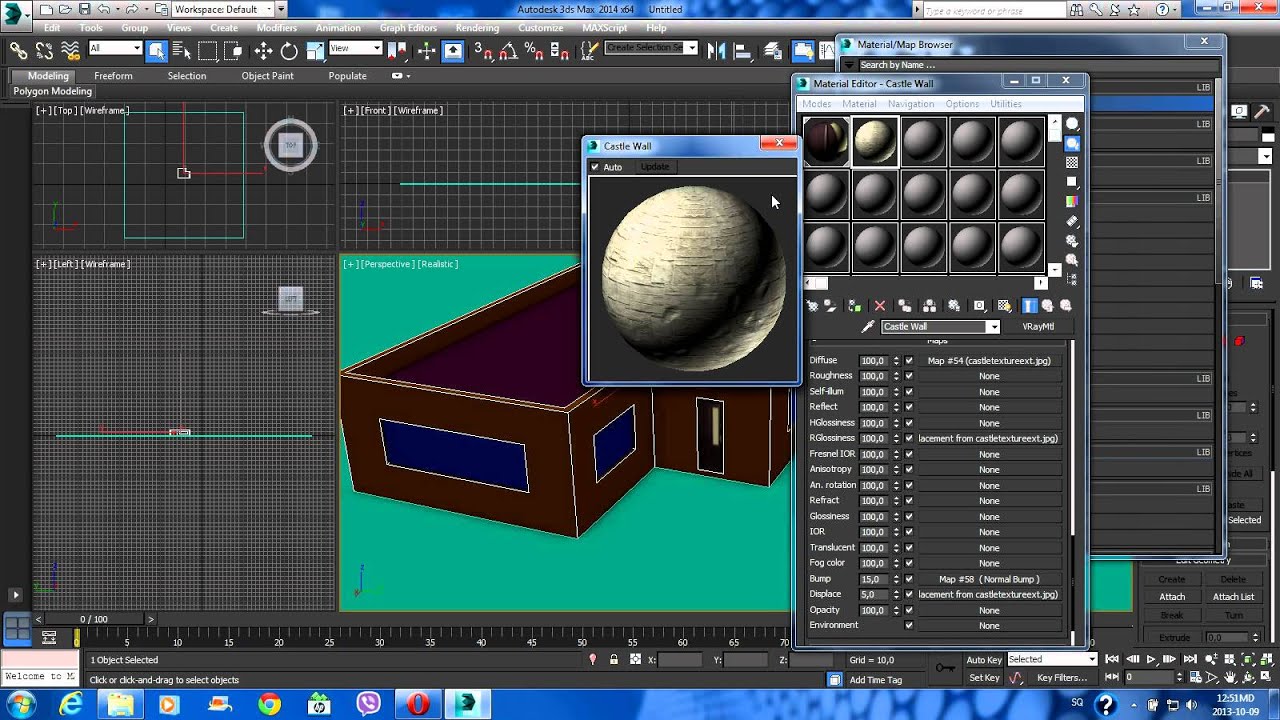
Task: Choose the Select and Rotate tool
Action: pyautogui.click(x=289, y=50)
